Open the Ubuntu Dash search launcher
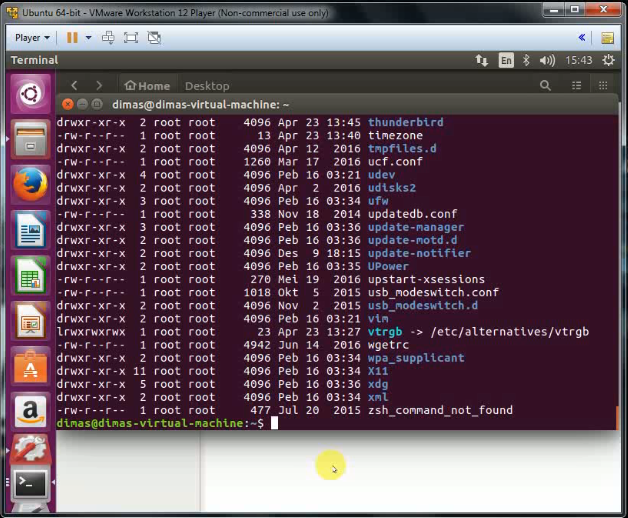 (31, 95)
